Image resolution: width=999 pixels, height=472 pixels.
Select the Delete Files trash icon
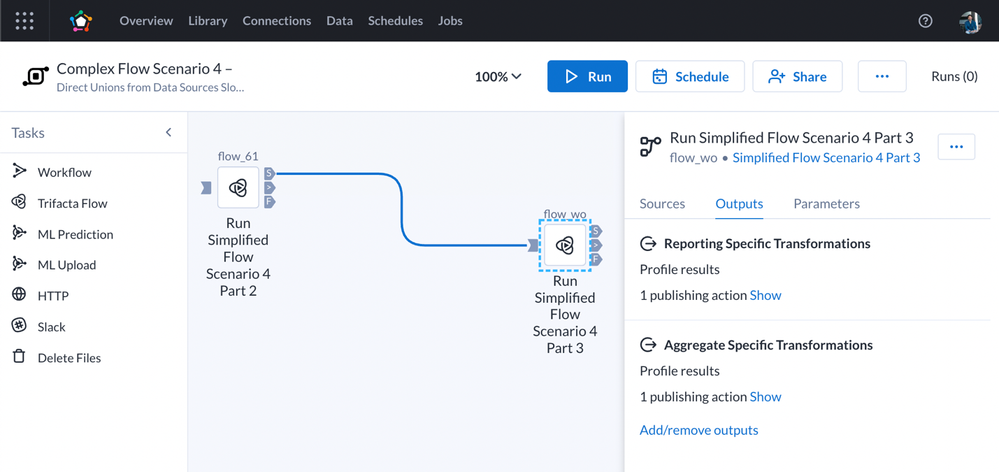point(19,357)
